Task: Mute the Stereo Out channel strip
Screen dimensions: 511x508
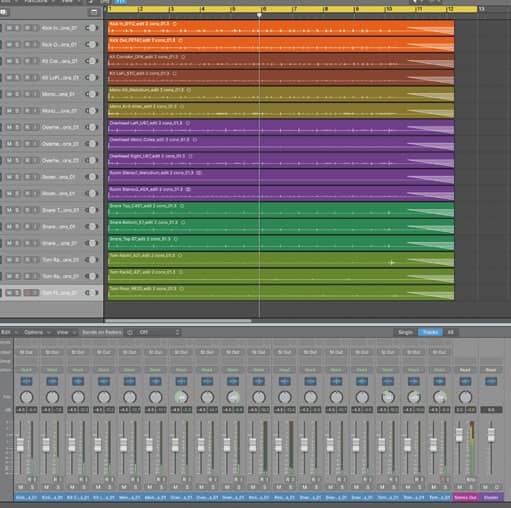Action: pos(460,487)
